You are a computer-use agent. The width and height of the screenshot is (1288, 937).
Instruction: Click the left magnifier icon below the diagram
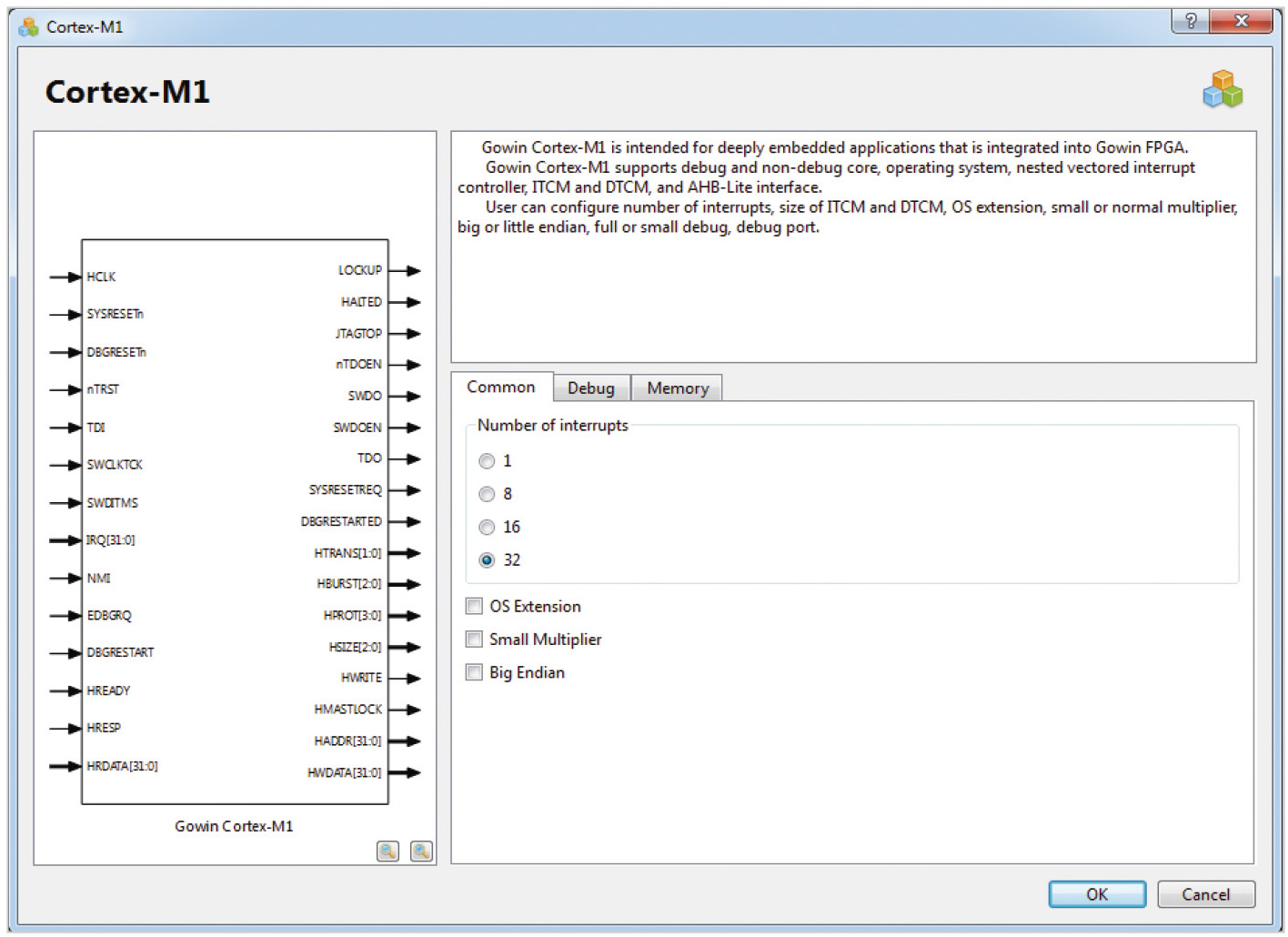click(387, 851)
